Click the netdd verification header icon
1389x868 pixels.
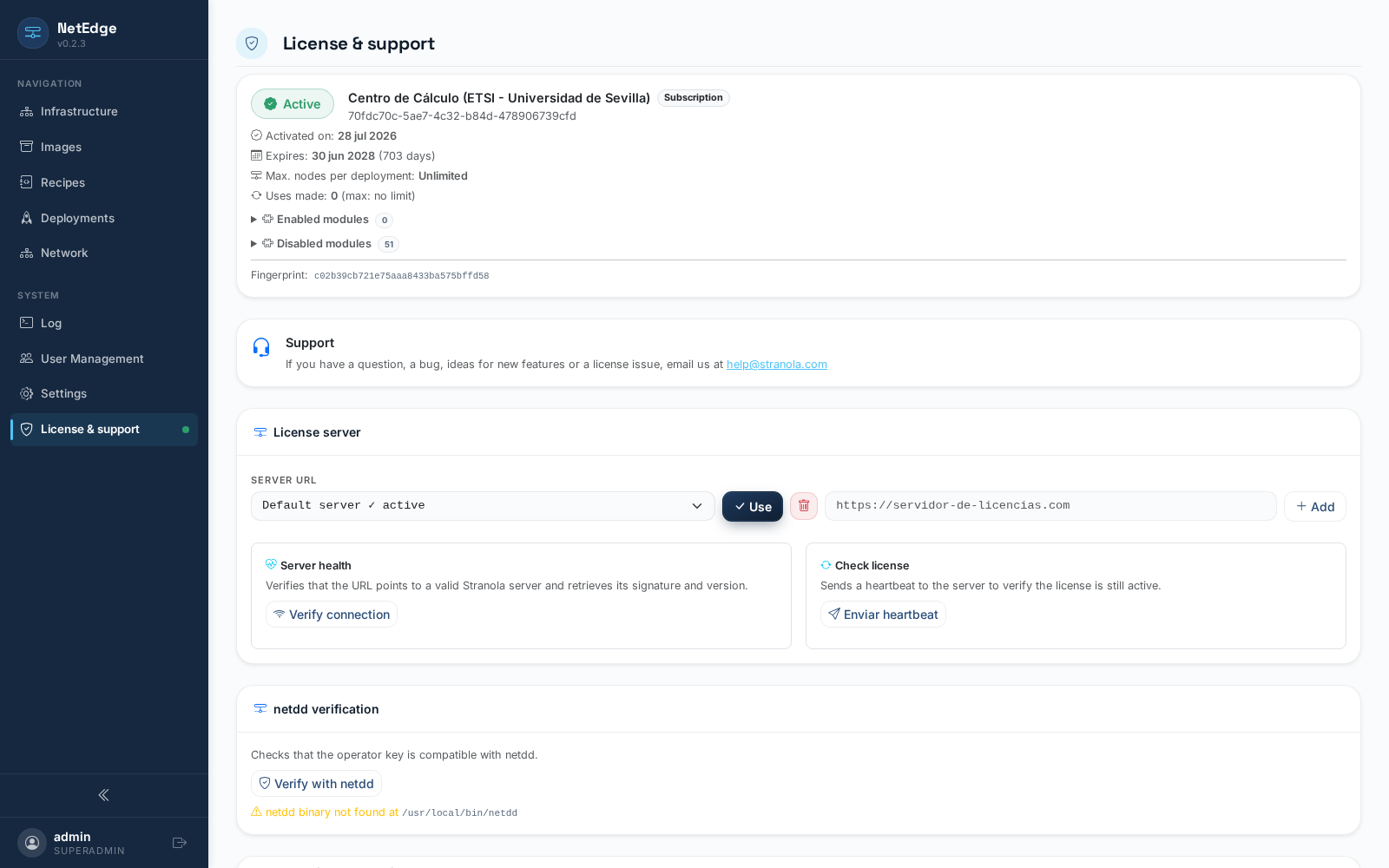pyautogui.click(x=260, y=709)
